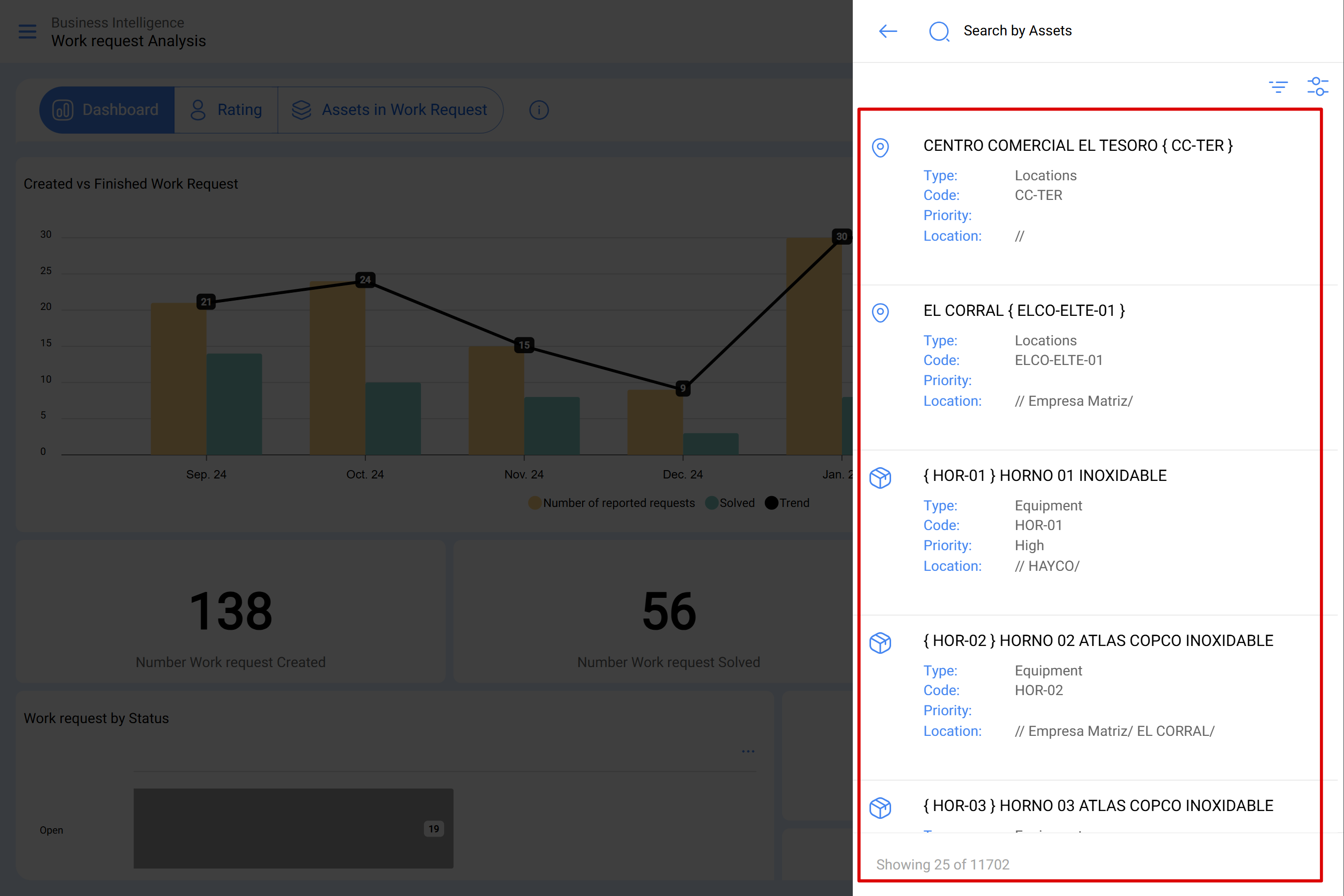Open the three-dot menu of Work request by Status
Screen dimensions: 1344x896
click(748, 752)
